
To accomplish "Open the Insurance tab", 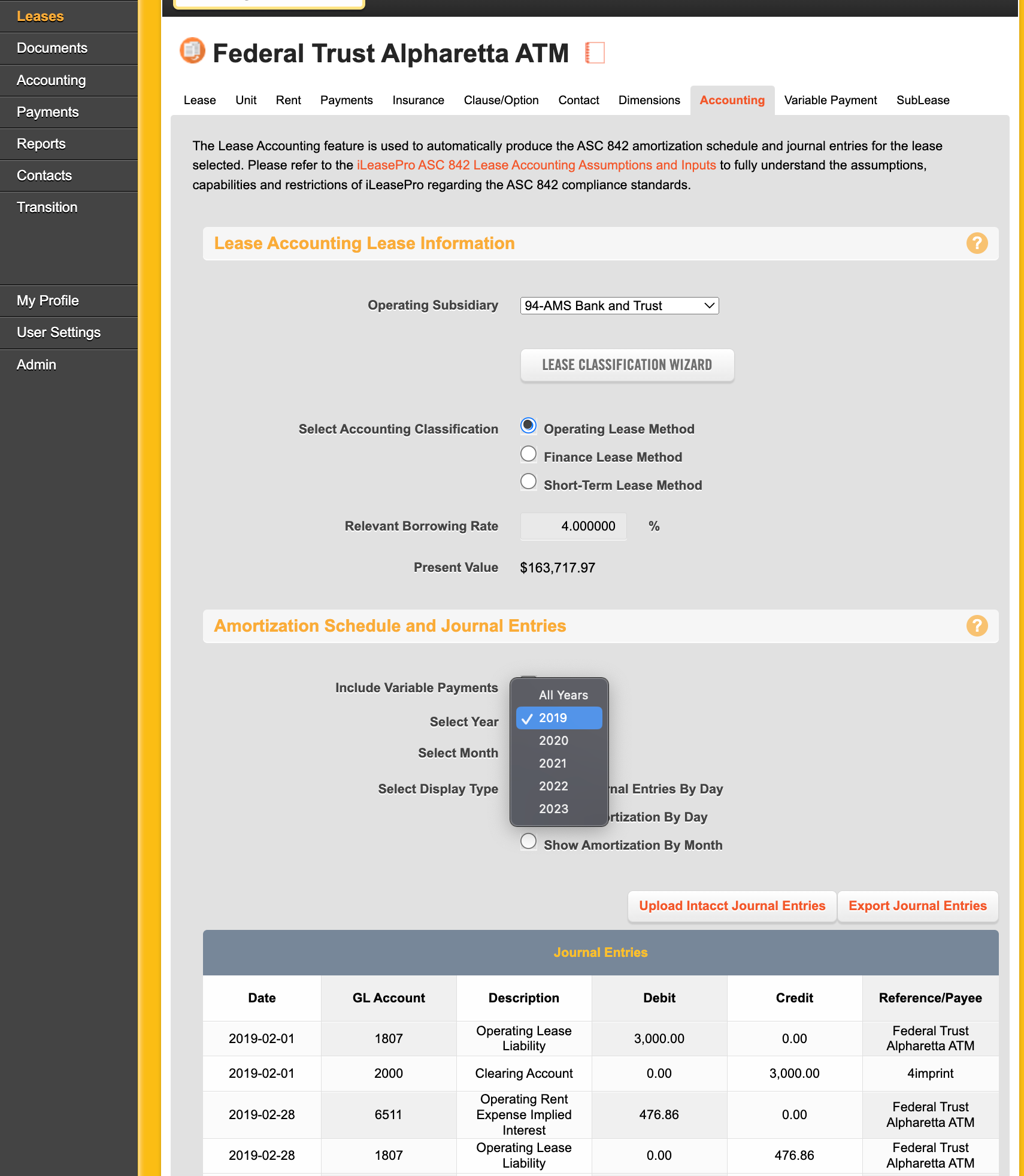I will [x=418, y=100].
